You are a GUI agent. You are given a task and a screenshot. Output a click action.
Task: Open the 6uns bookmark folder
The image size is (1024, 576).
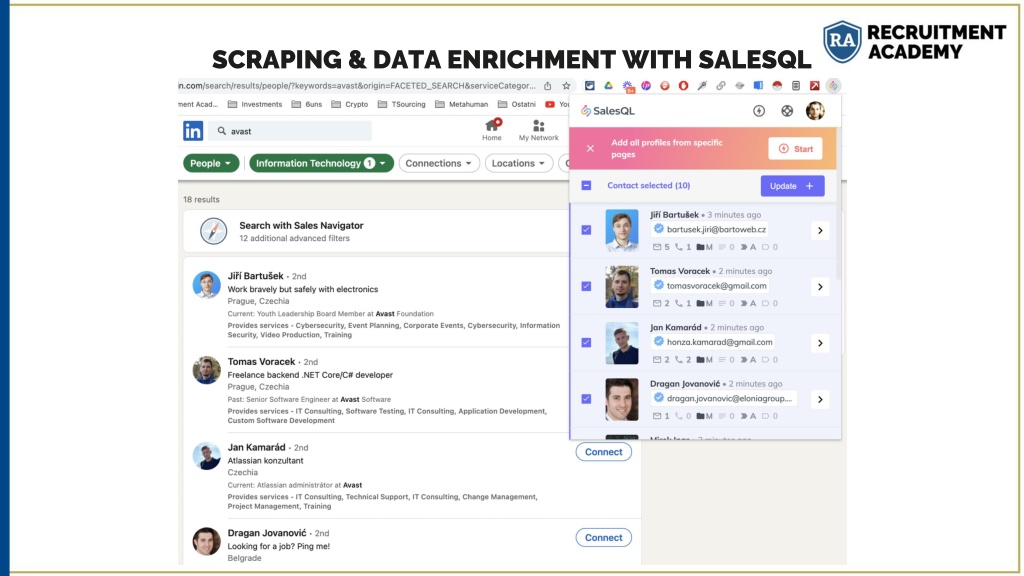point(306,104)
